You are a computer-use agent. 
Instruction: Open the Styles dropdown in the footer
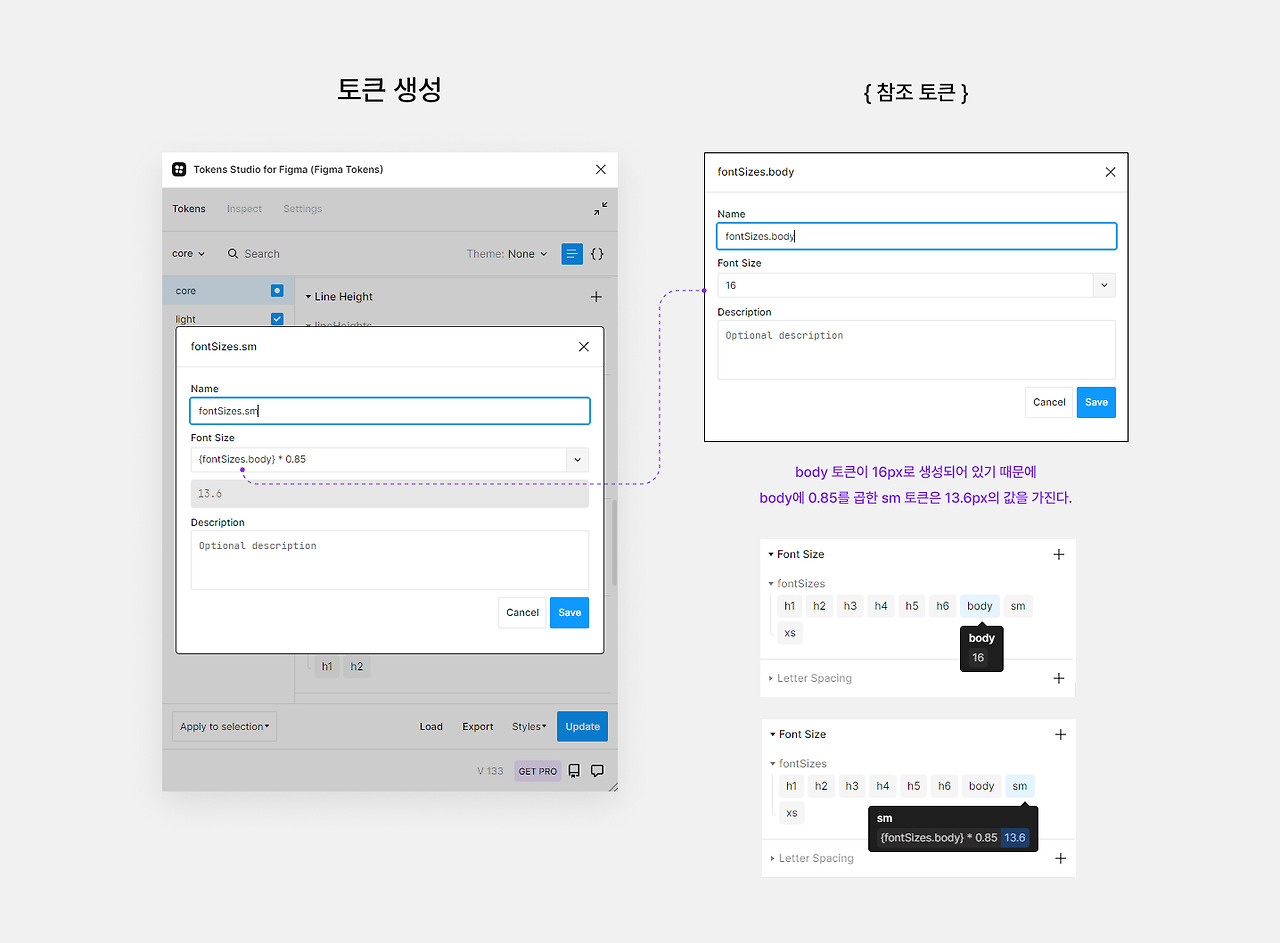click(x=528, y=726)
